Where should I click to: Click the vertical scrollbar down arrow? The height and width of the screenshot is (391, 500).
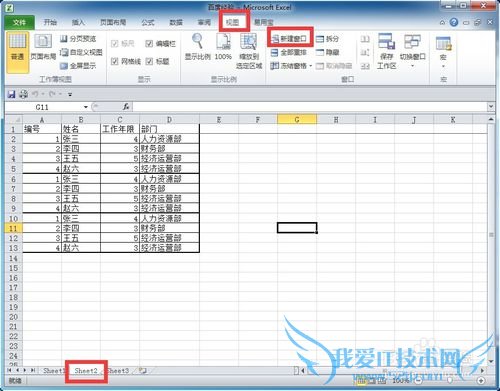point(491,361)
